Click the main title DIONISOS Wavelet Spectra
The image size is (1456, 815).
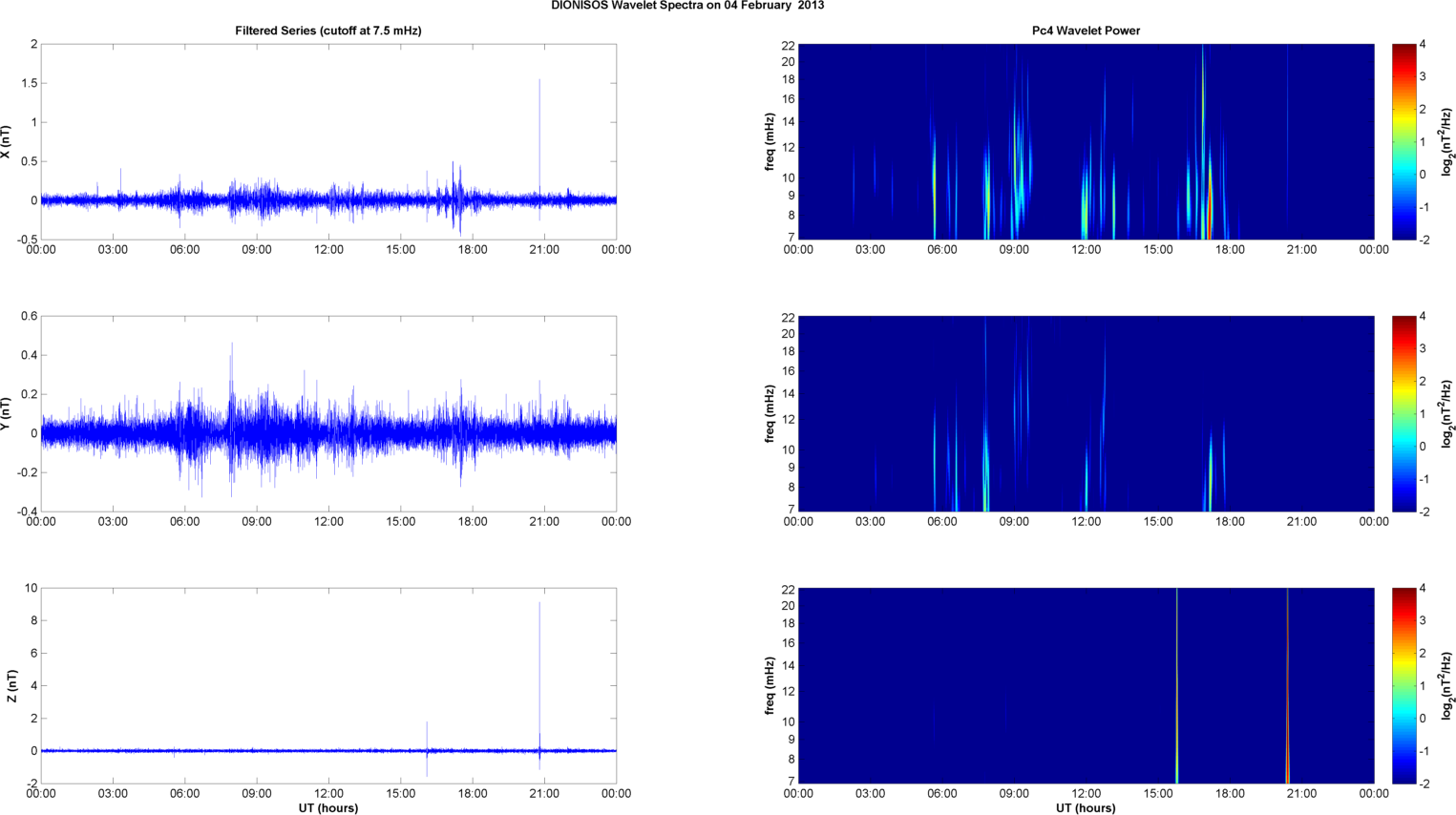687,6
